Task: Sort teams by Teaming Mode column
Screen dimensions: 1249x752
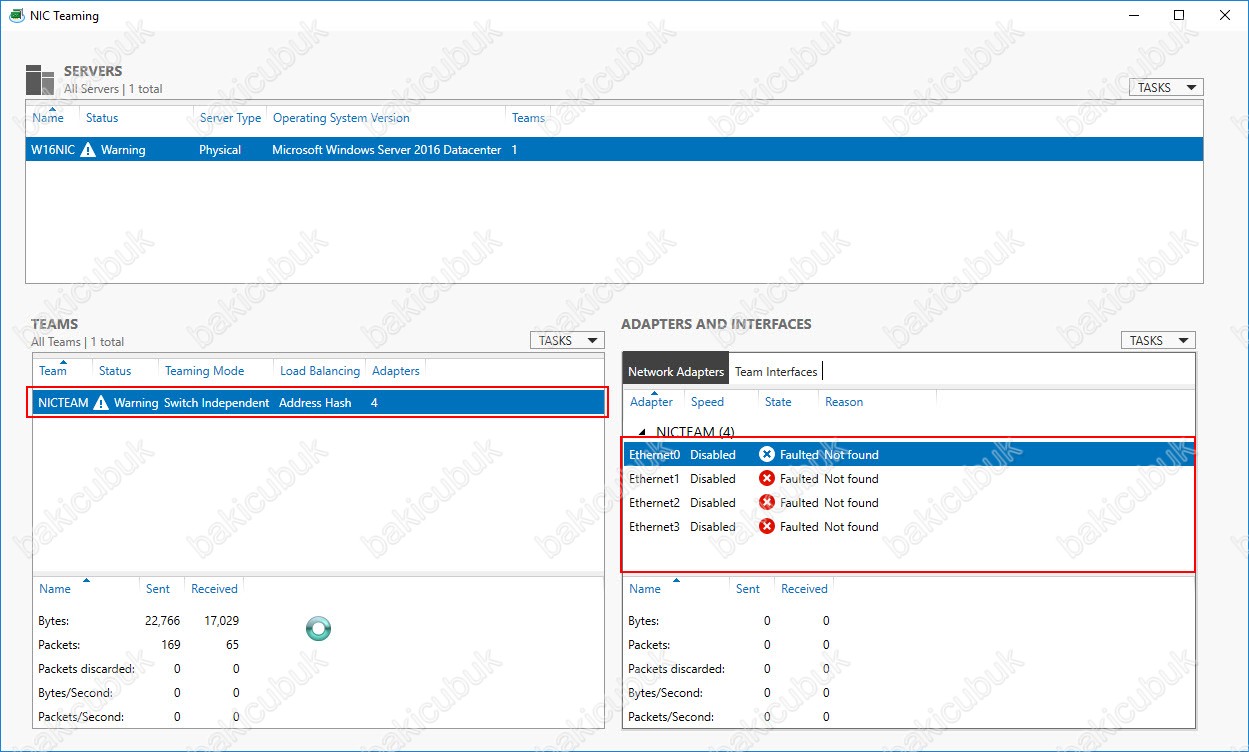Action: point(204,371)
